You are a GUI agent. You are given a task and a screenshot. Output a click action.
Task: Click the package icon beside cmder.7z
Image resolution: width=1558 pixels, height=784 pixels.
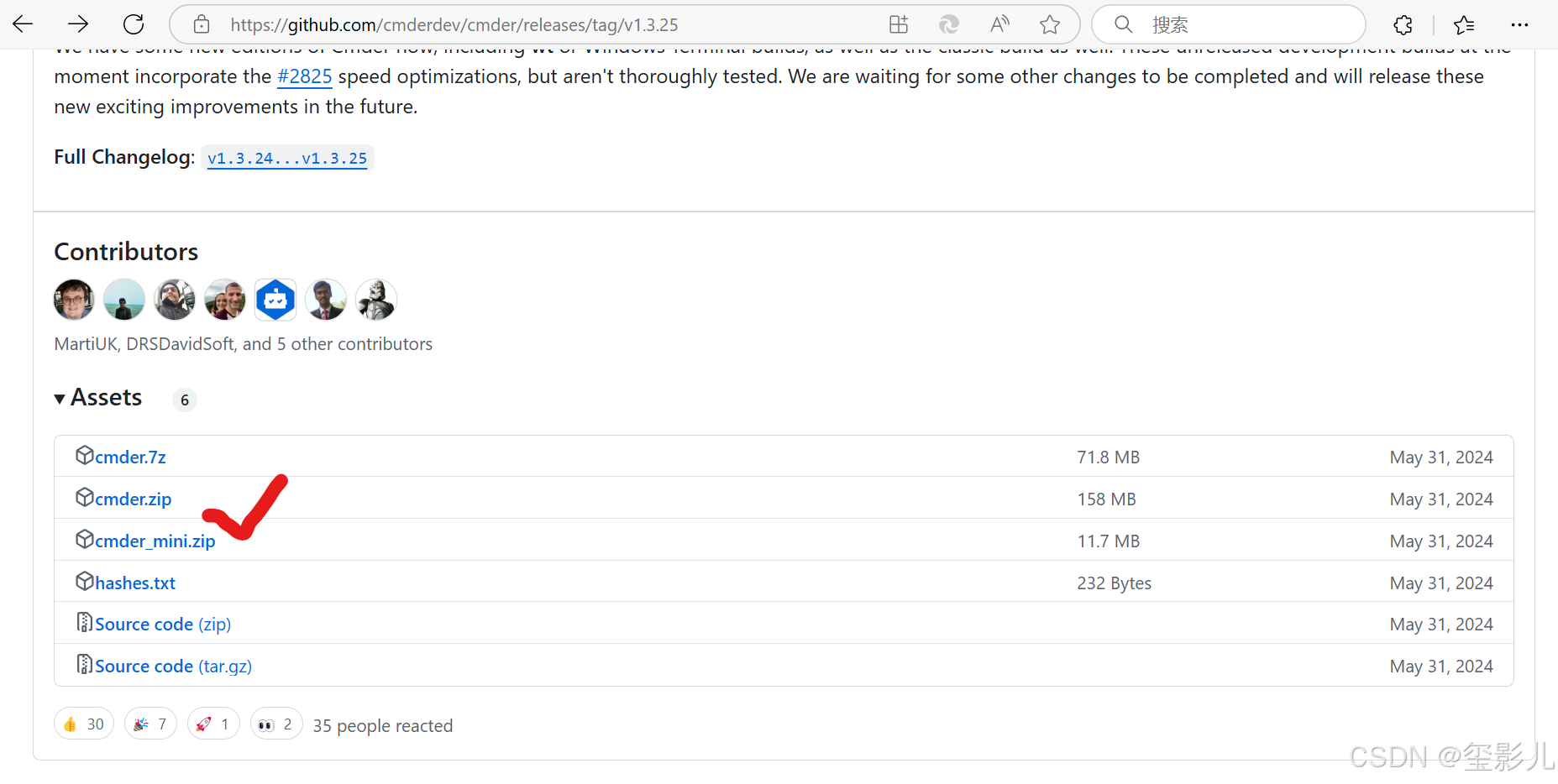click(84, 455)
